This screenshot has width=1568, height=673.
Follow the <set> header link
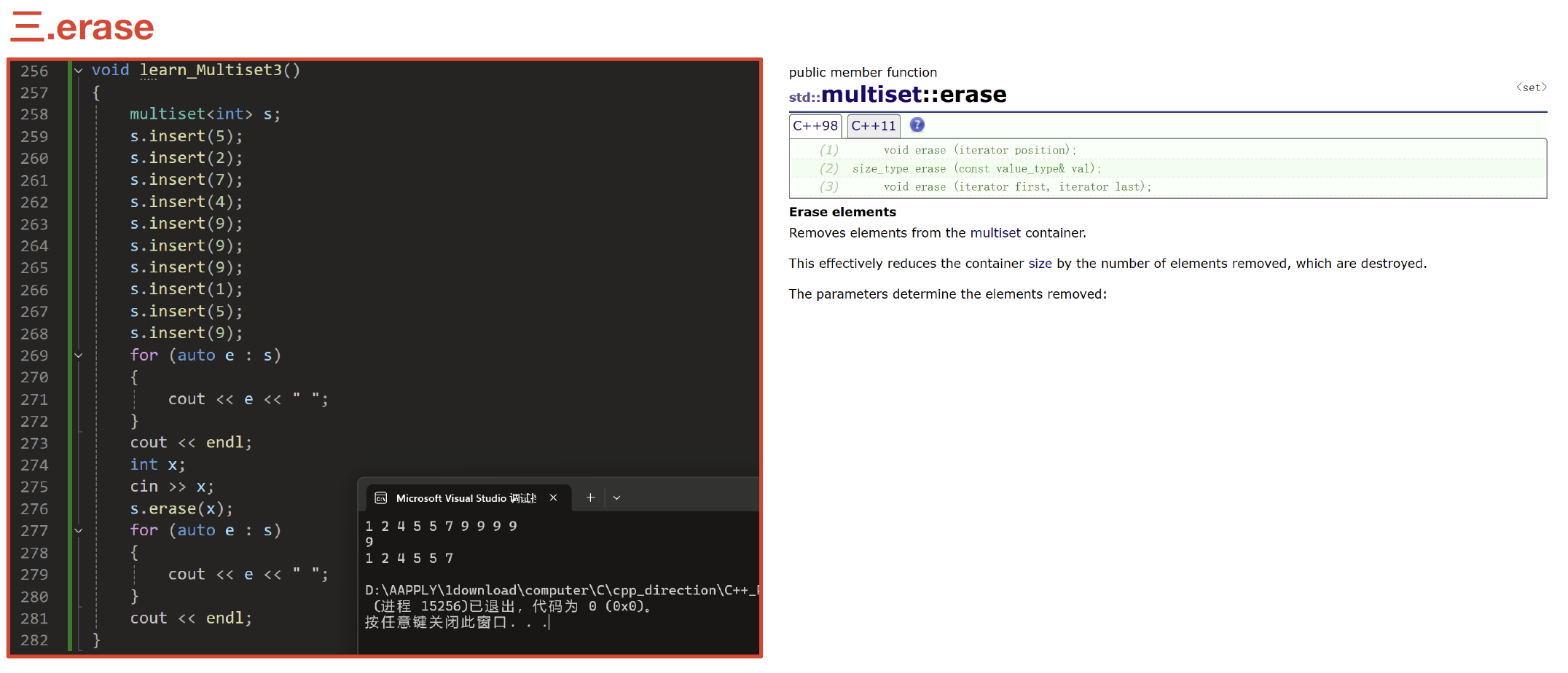(x=1531, y=87)
